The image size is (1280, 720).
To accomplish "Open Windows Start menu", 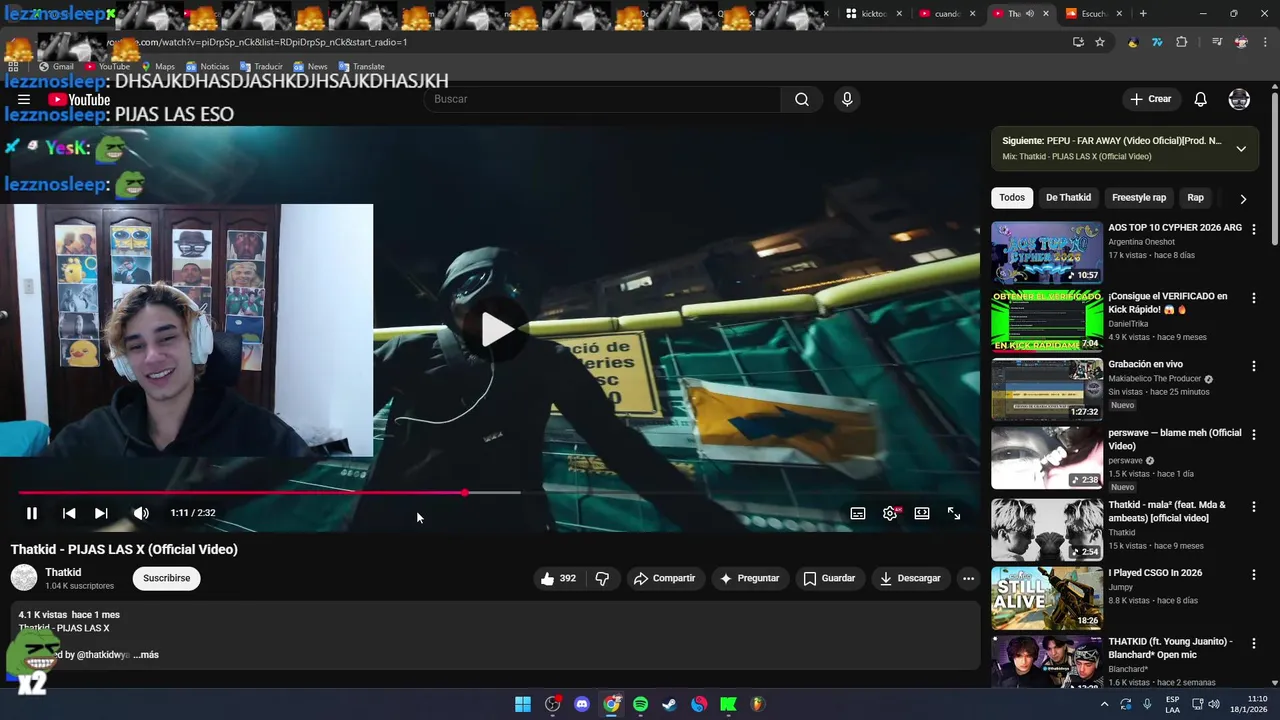I will (x=523, y=704).
